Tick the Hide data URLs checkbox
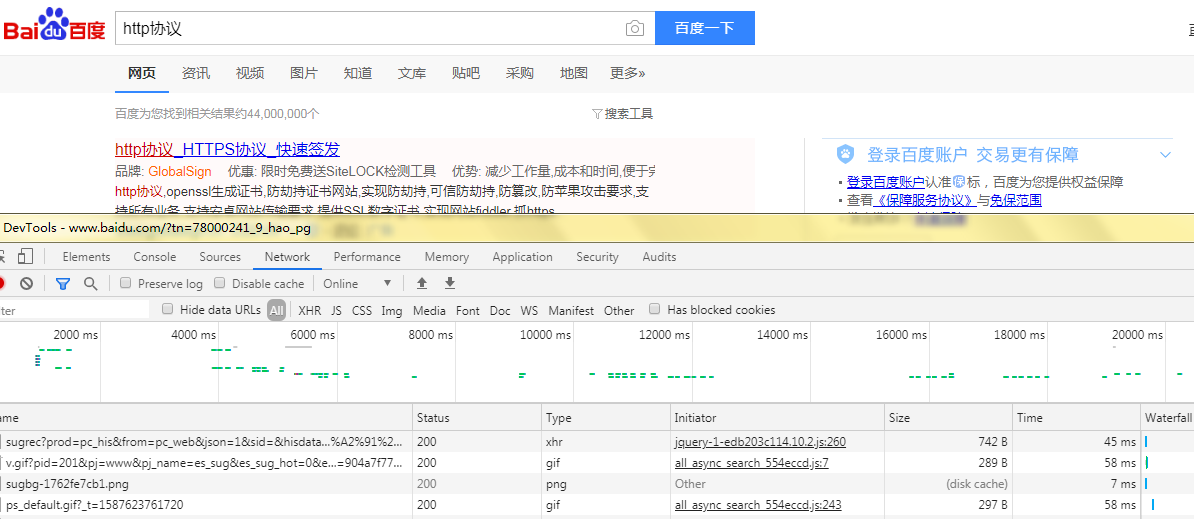This screenshot has height=519, width=1194. pyautogui.click(x=168, y=310)
